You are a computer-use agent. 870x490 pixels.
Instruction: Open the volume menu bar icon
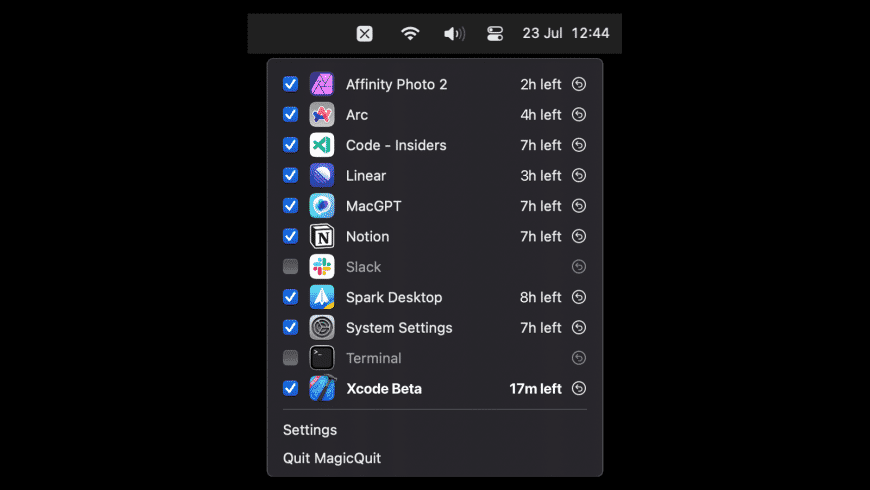(x=454, y=34)
